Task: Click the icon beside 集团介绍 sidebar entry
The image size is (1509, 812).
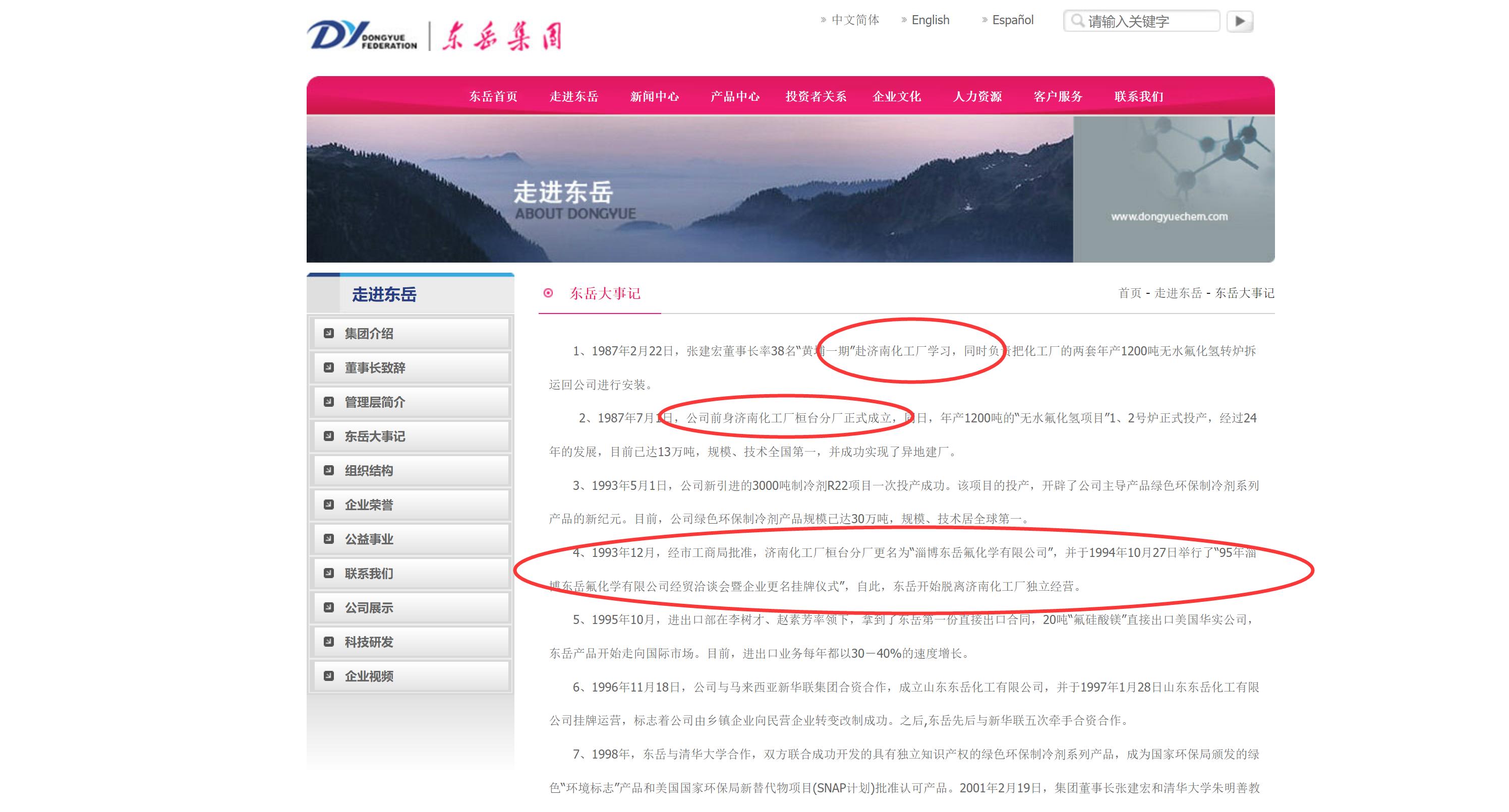Action: coord(329,333)
